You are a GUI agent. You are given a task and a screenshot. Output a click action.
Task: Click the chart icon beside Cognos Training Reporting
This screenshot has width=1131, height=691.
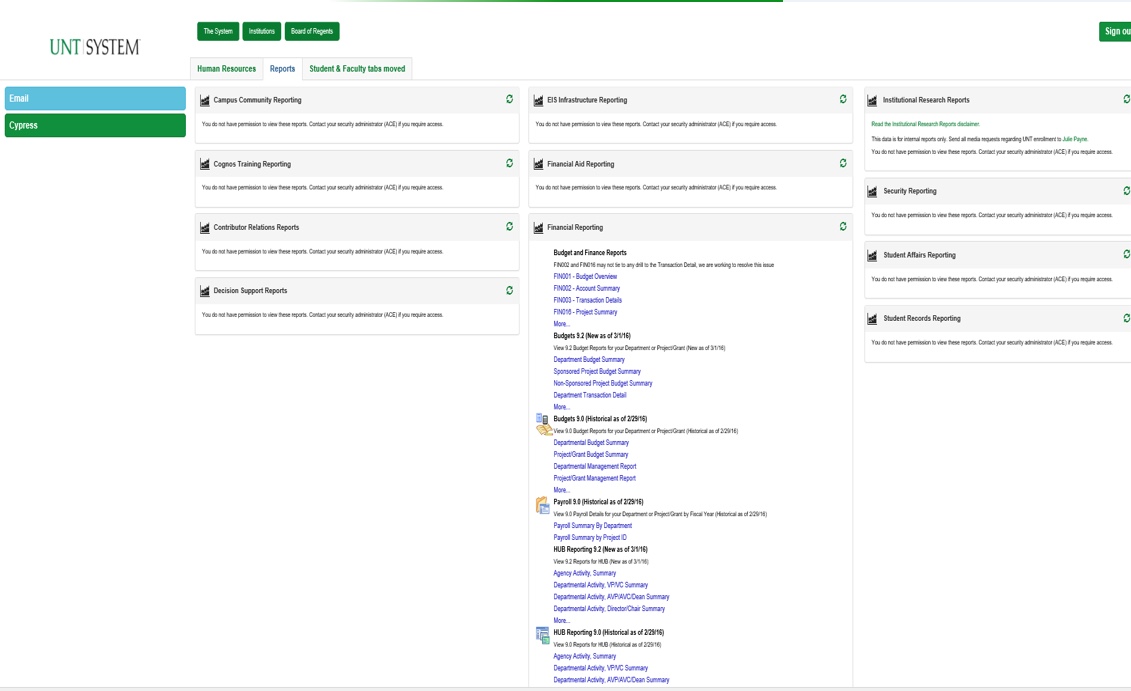click(x=205, y=164)
